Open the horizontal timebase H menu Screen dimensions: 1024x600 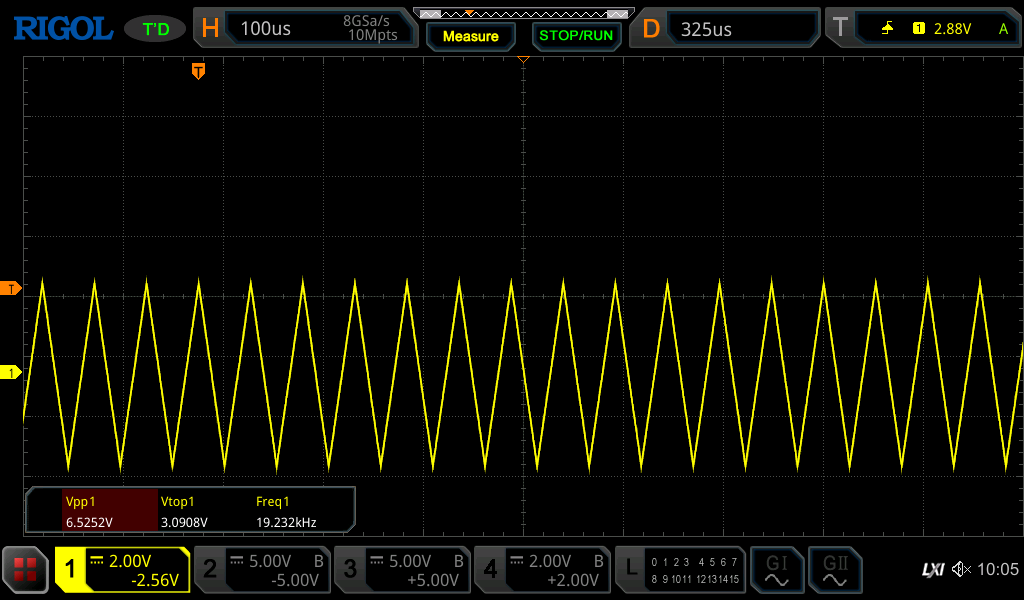(210, 28)
